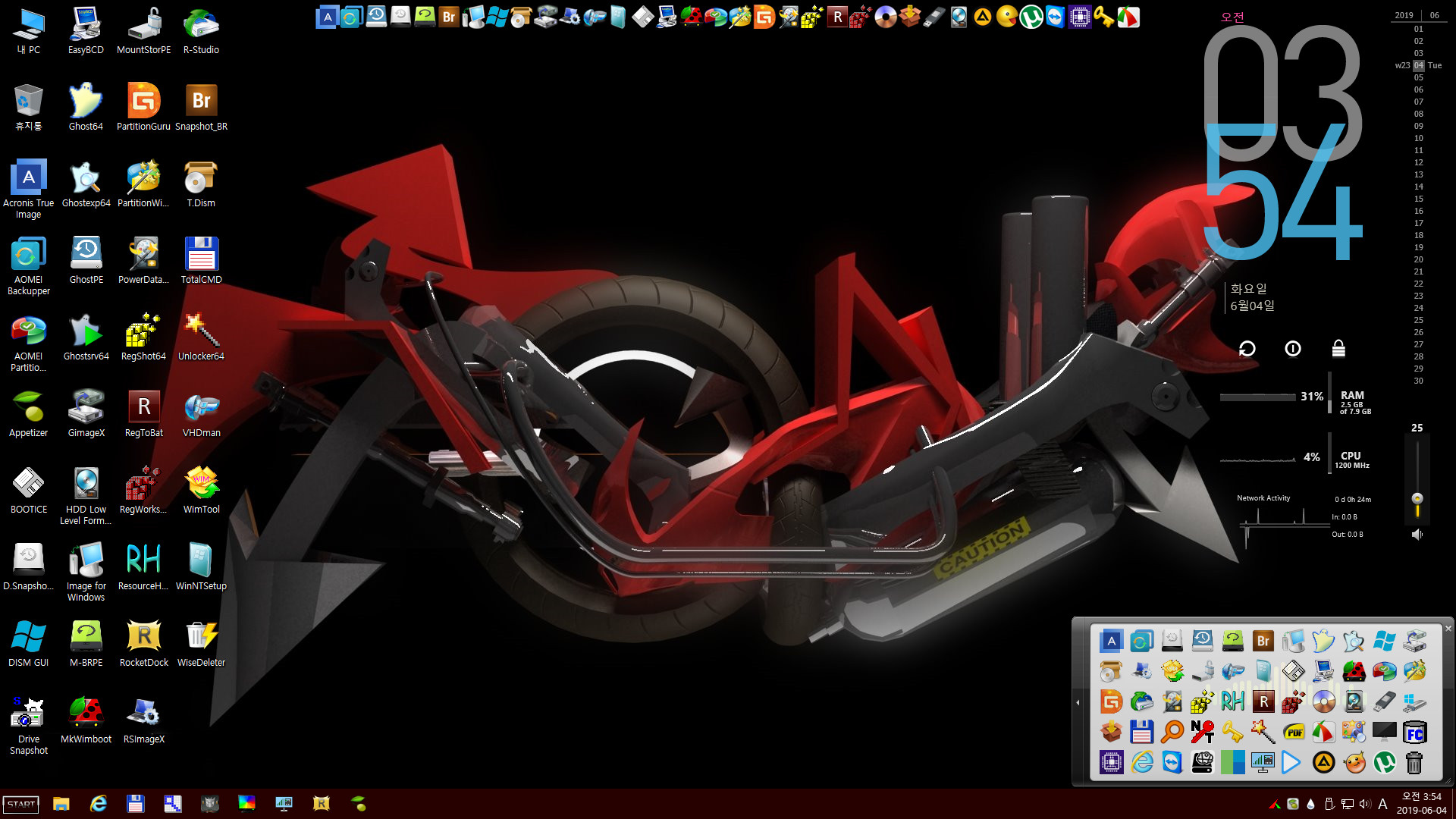Select RegToBat desktop icon
The width and height of the screenshot is (1456, 819).
[x=143, y=414]
